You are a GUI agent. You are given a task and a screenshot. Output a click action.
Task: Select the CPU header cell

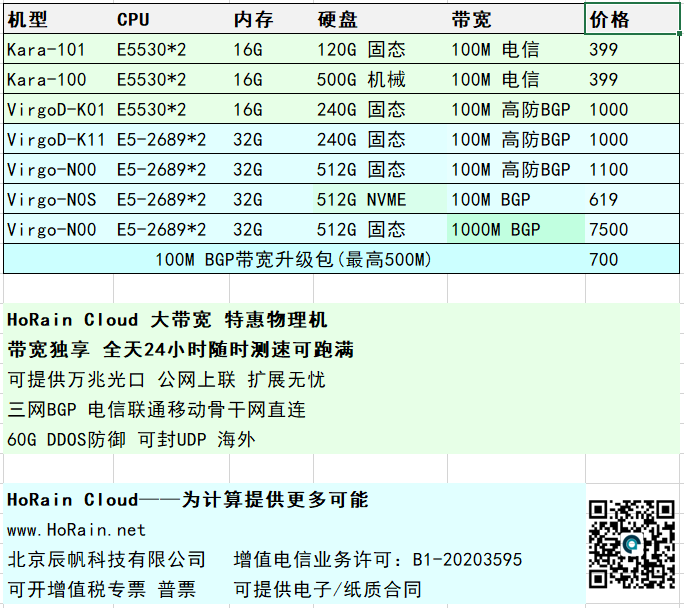coord(171,19)
